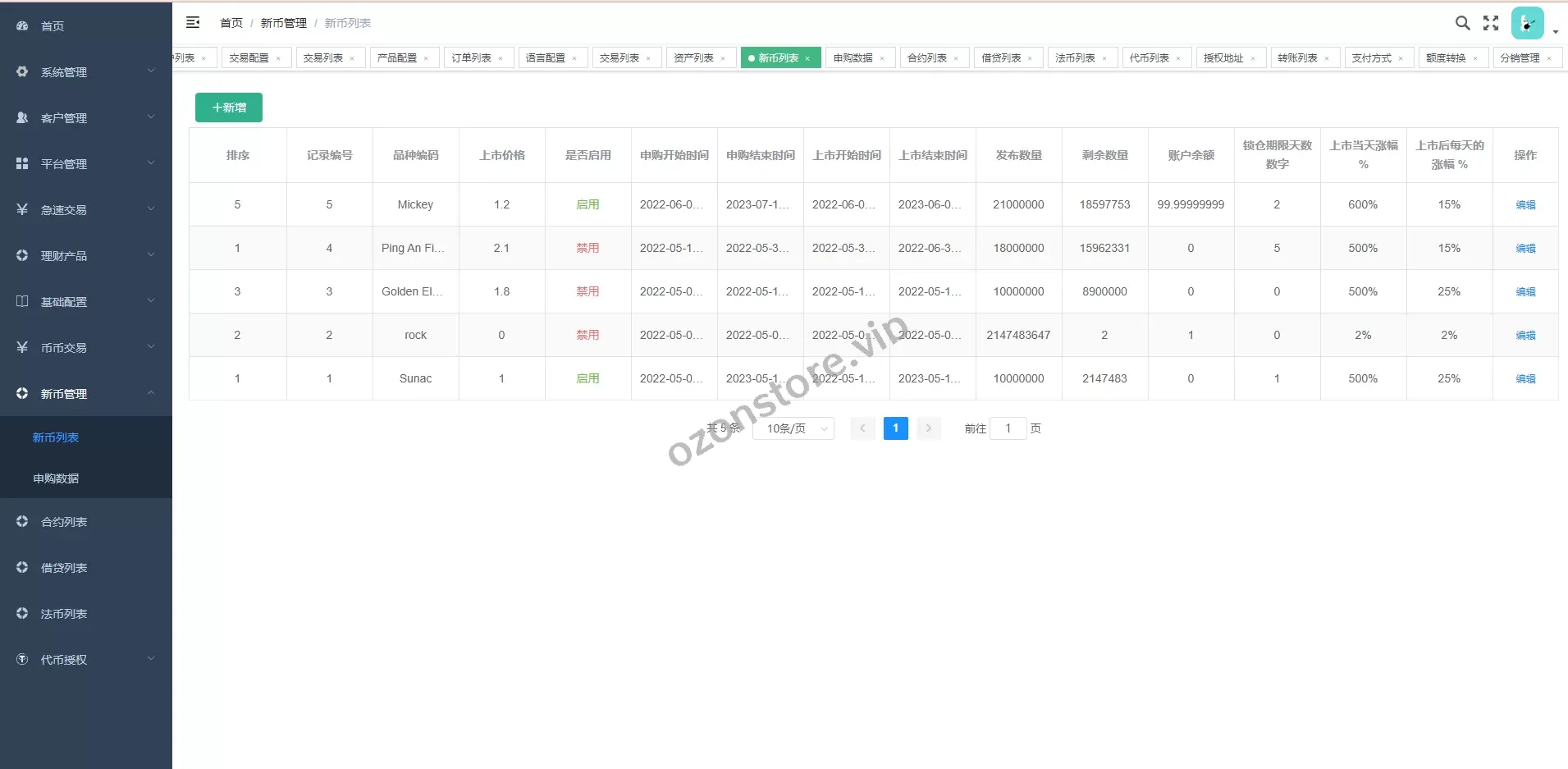
Task: Open the 10条/页 page size dropdown
Action: 793,428
